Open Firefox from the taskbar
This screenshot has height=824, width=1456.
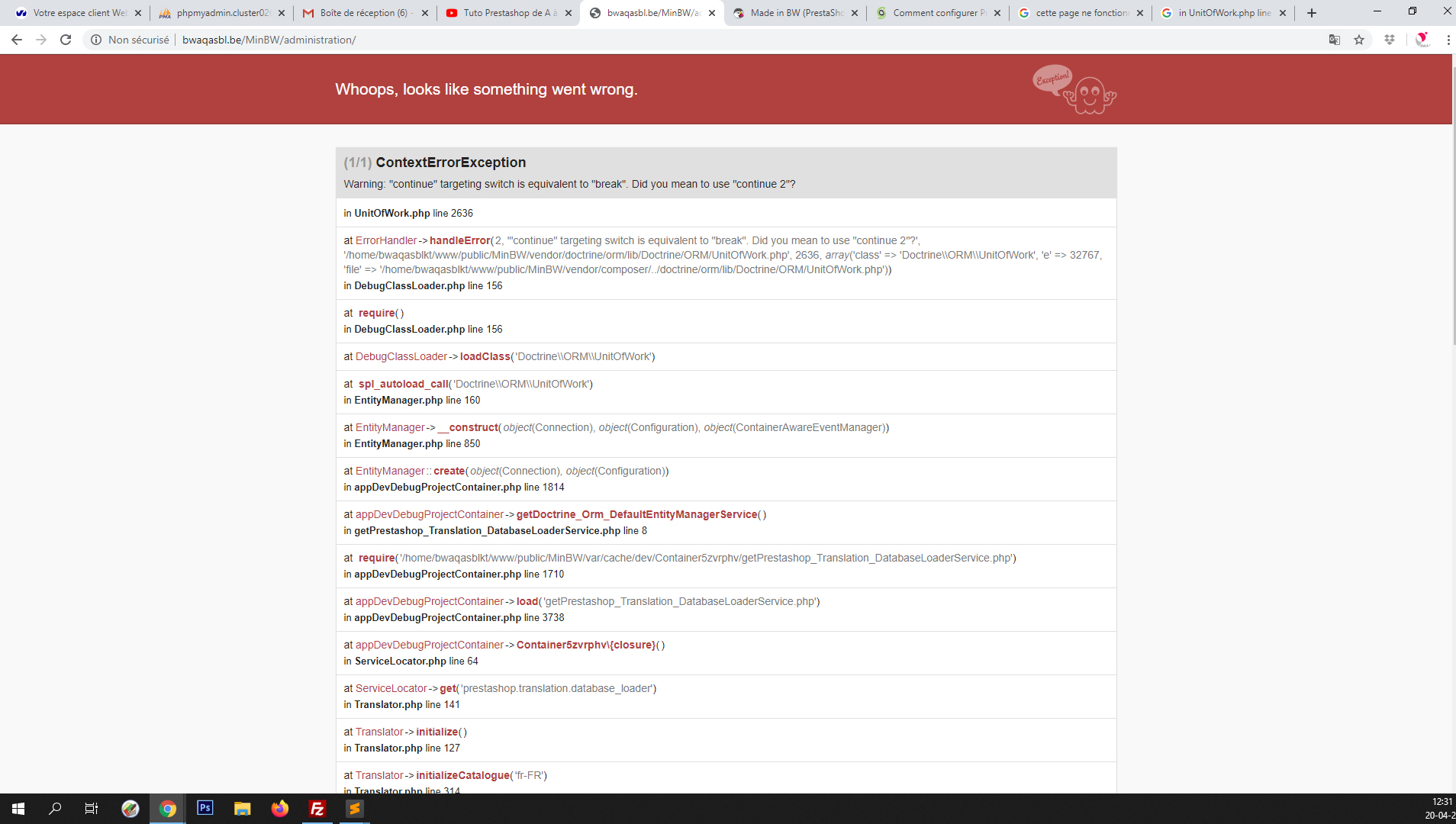point(280,809)
